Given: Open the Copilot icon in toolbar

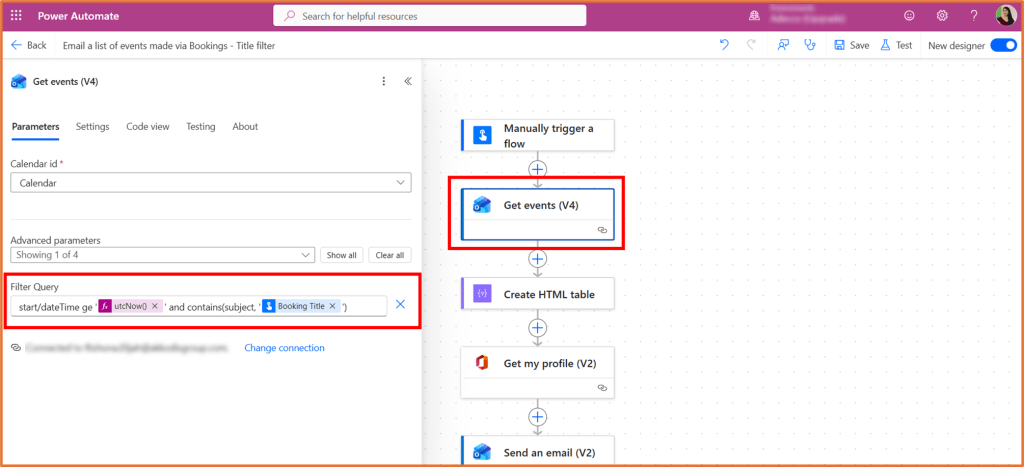Looking at the screenshot, I should click(x=783, y=45).
